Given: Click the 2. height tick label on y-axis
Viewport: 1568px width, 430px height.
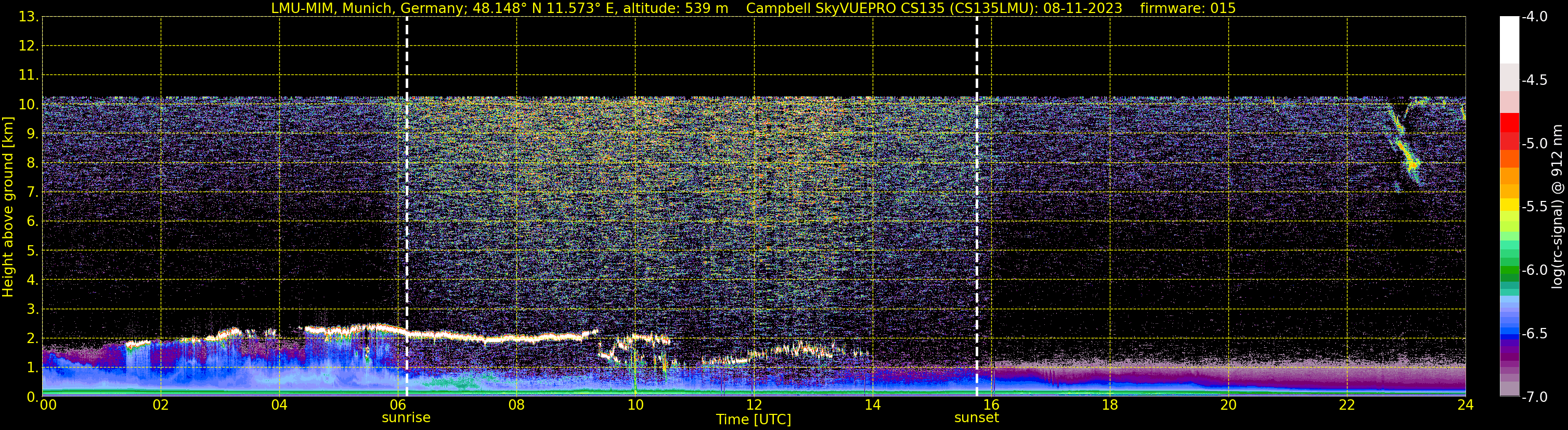Looking at the screenshot, I should point(33,339).
